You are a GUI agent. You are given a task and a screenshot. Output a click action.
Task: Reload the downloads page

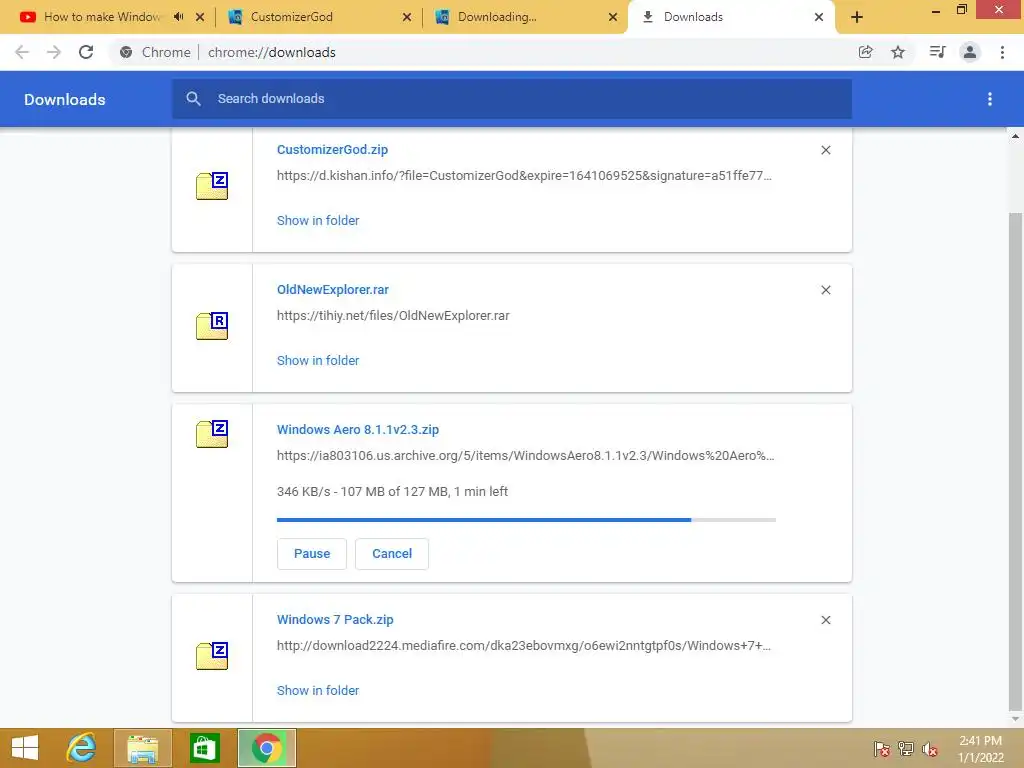(86, 52)
